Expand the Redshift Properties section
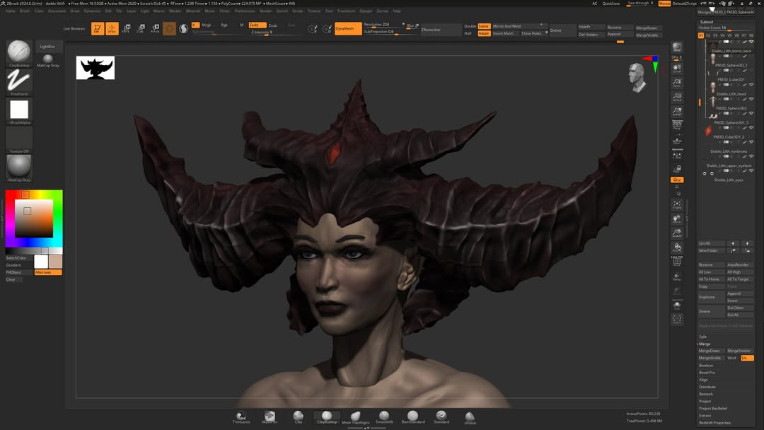The image size is (764, 430). [715, 423]
